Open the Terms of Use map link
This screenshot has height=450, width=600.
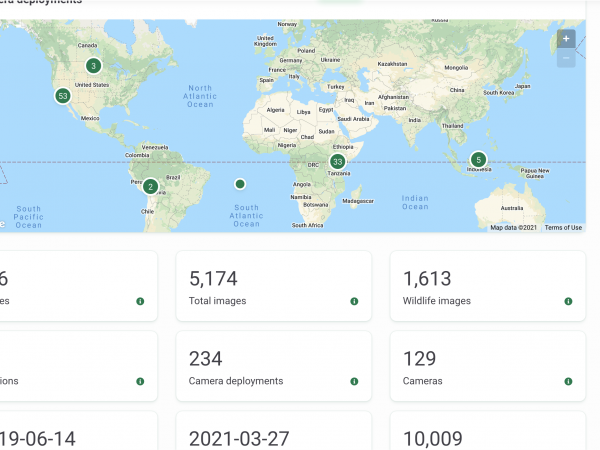tap(563, 228)
